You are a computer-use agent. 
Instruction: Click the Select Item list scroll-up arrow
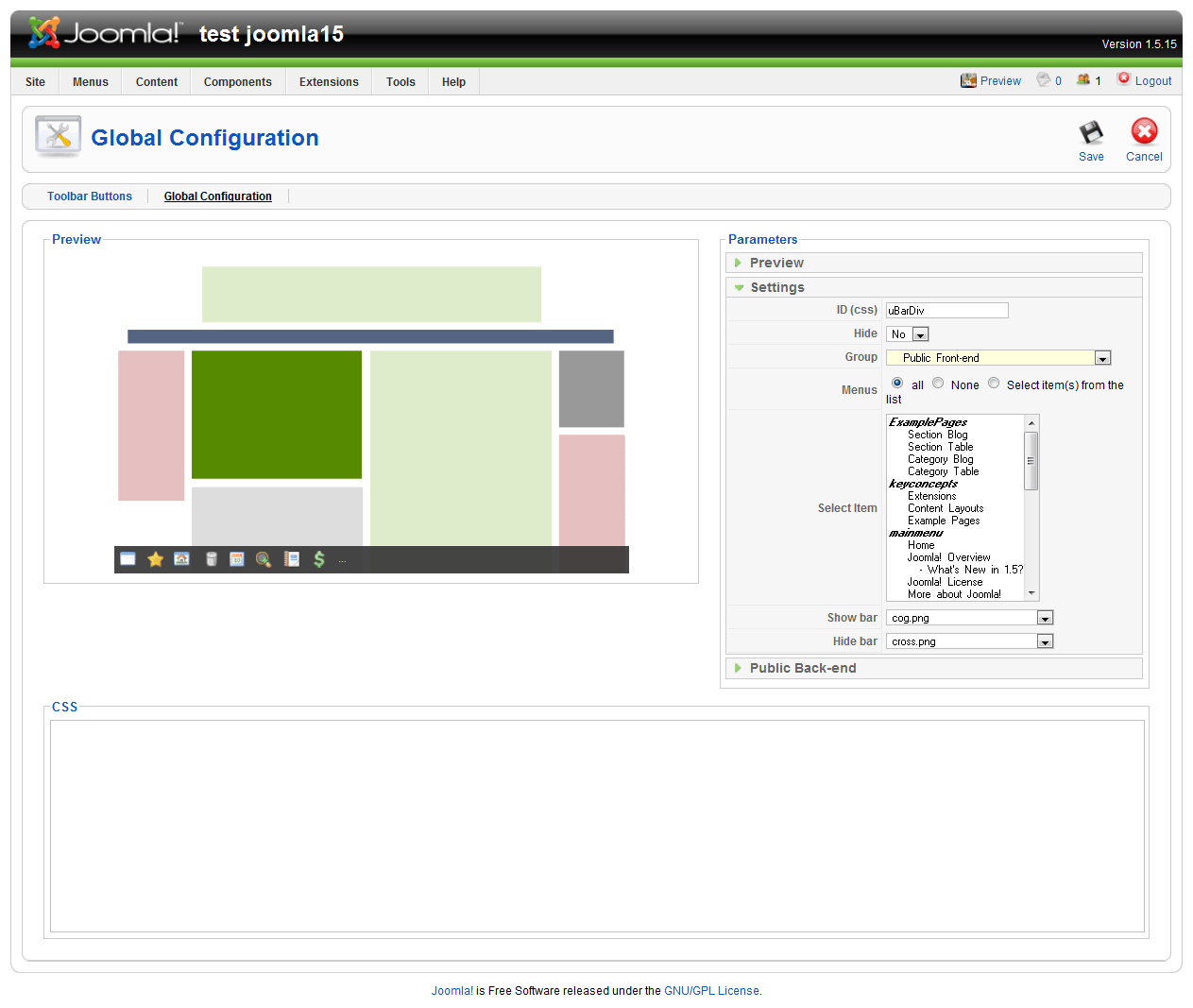(x=1031, y=422)
